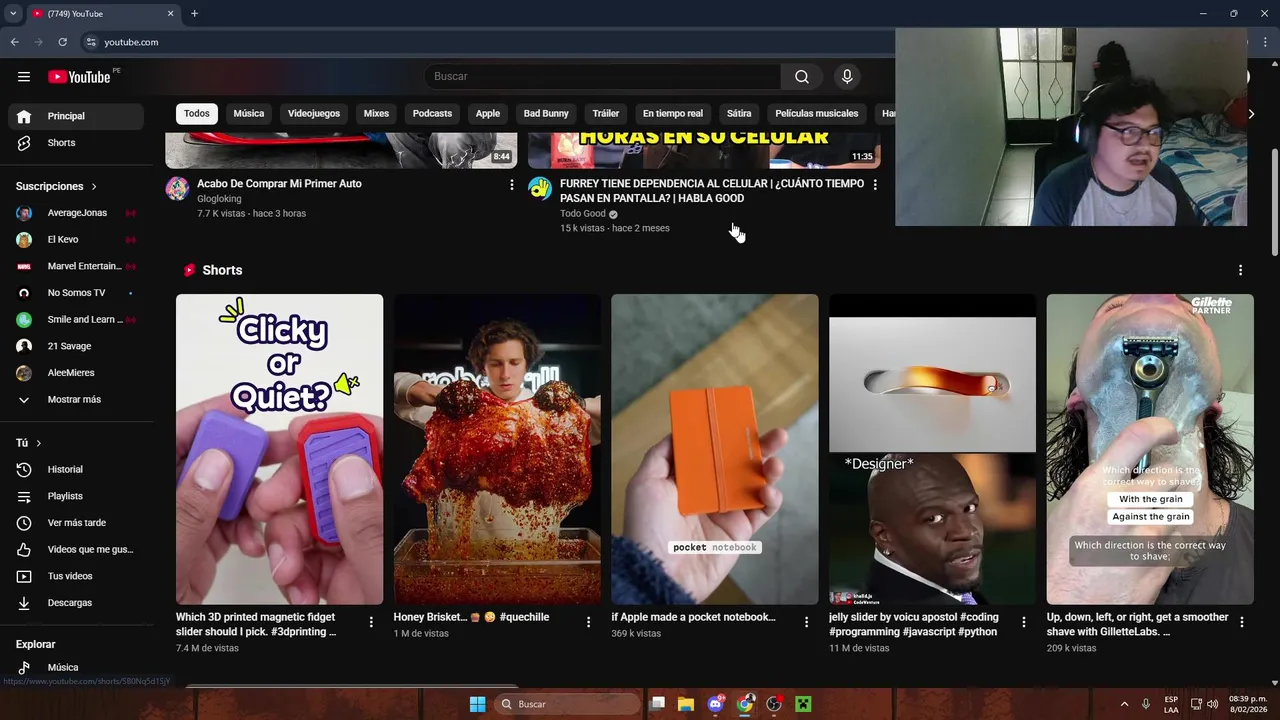Open Shorts section options menu
Screen dimensions: 1280x720
[x=1240, y=271]
